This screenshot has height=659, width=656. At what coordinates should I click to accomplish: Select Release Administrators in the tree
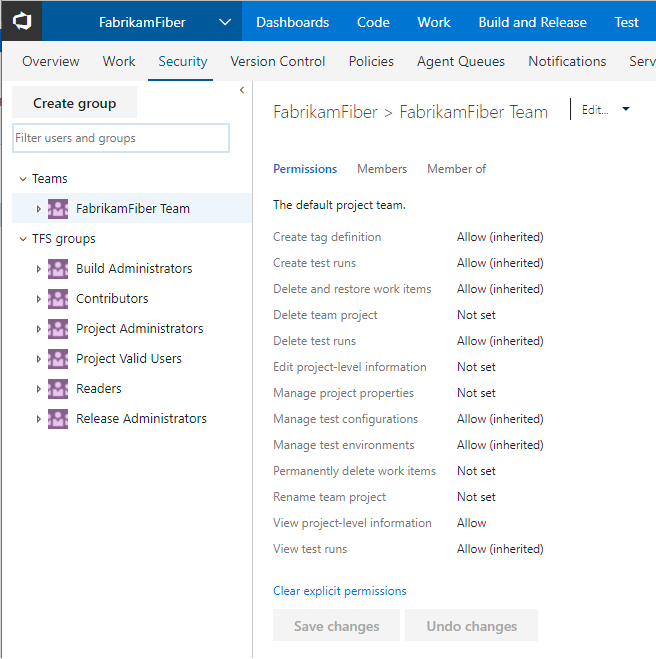point(141,419)
